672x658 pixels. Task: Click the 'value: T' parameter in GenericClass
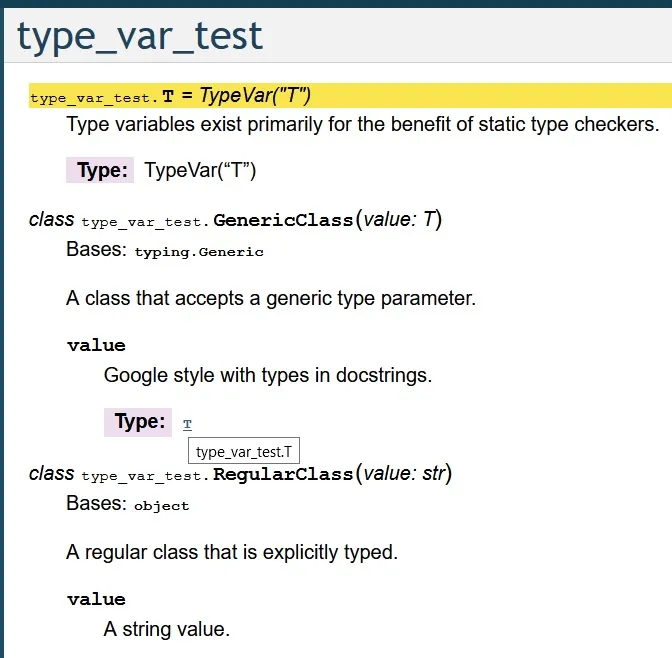[x=399, y=219]
